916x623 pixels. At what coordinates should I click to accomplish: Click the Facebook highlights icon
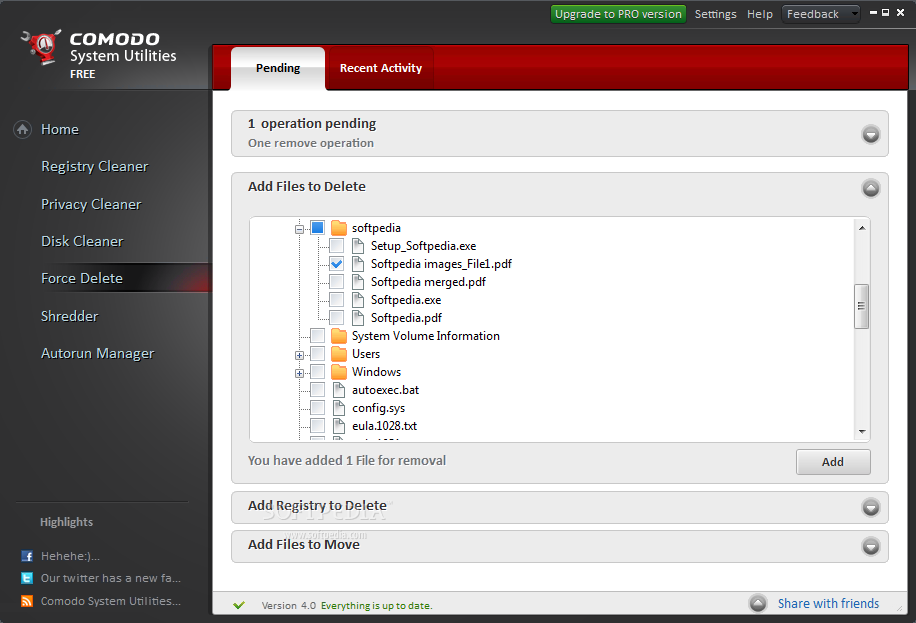pos(27,556)
